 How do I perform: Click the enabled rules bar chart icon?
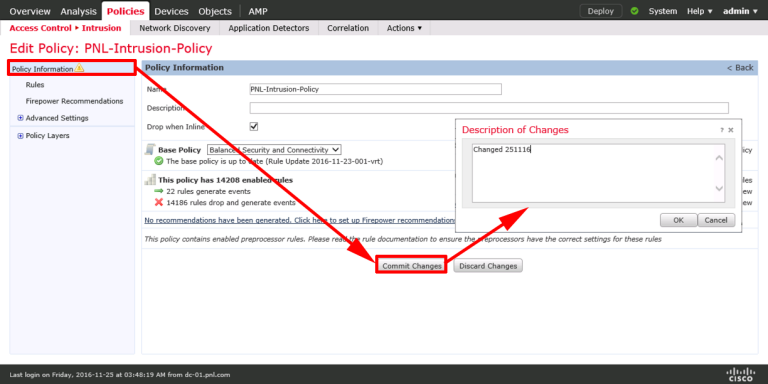(150, 180)
